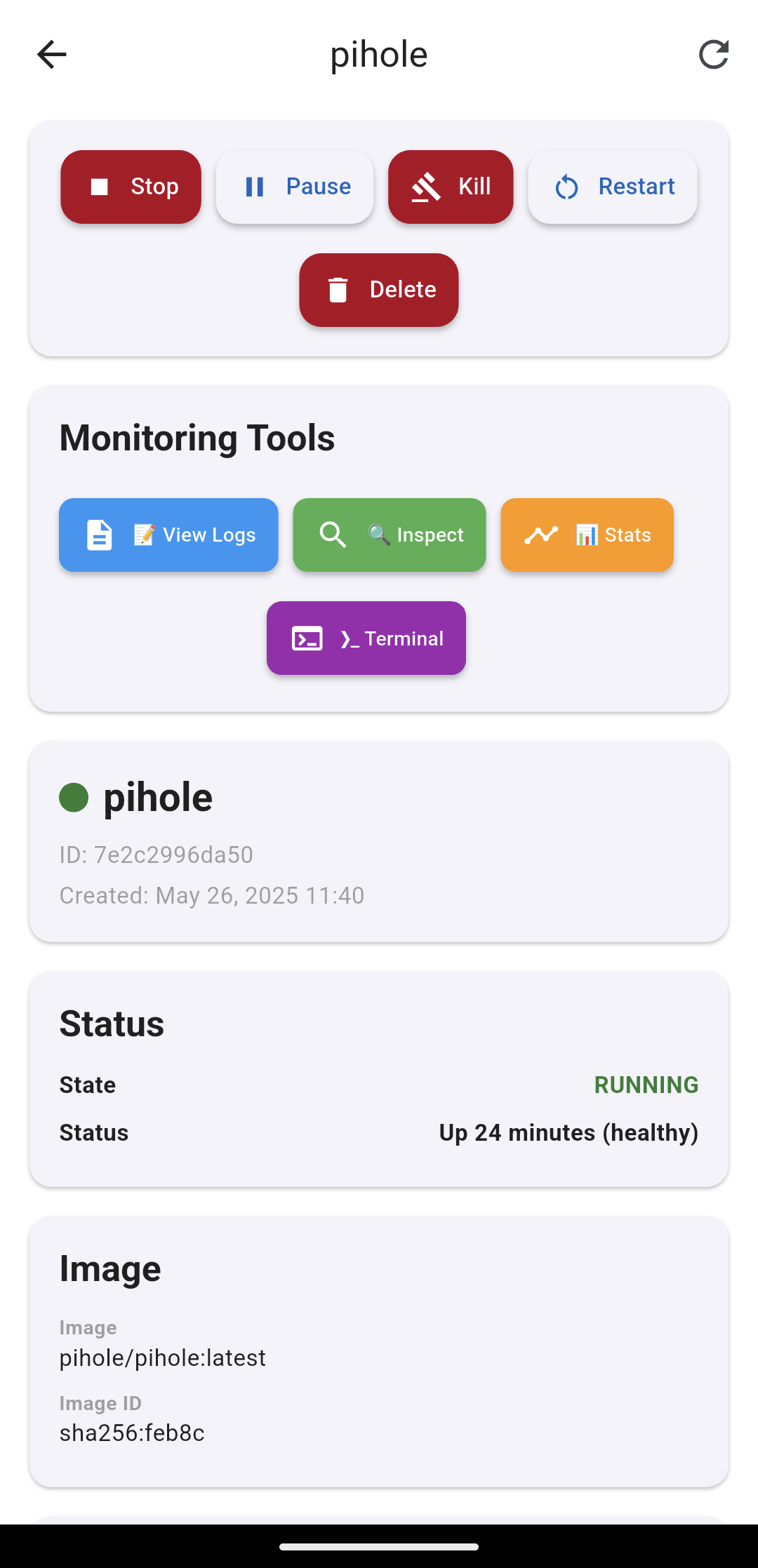Stop the pihole container
The width and height of the screenshot is (758, 1568).
coord(131,187)
